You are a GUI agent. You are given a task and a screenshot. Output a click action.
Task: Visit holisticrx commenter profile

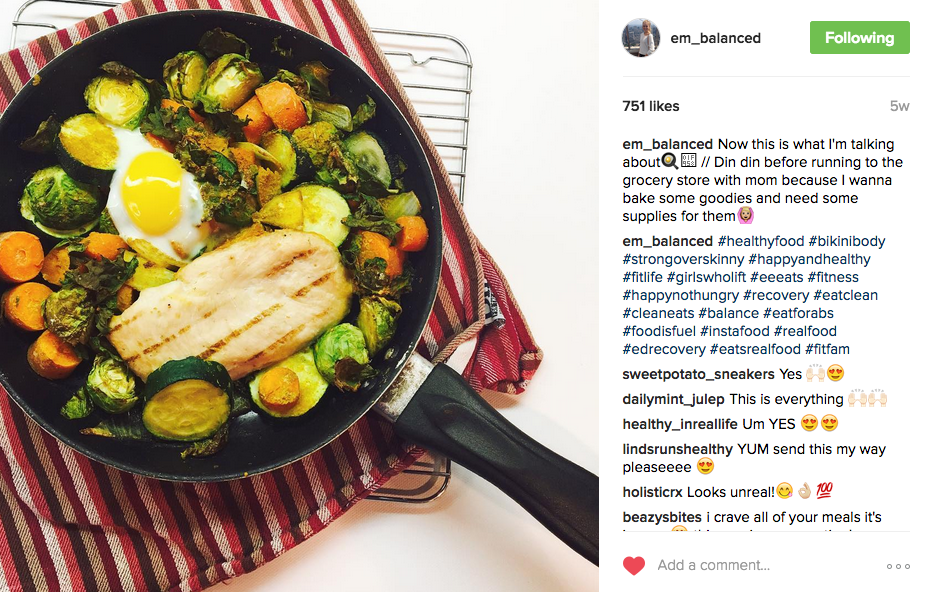tap(652, 492)
